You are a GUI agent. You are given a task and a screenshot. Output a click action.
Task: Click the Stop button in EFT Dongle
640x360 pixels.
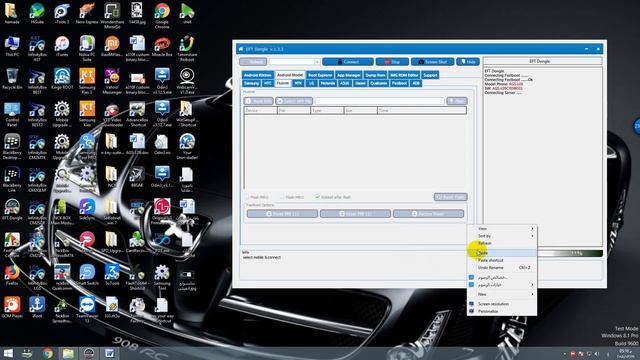(x=392, y=62)
